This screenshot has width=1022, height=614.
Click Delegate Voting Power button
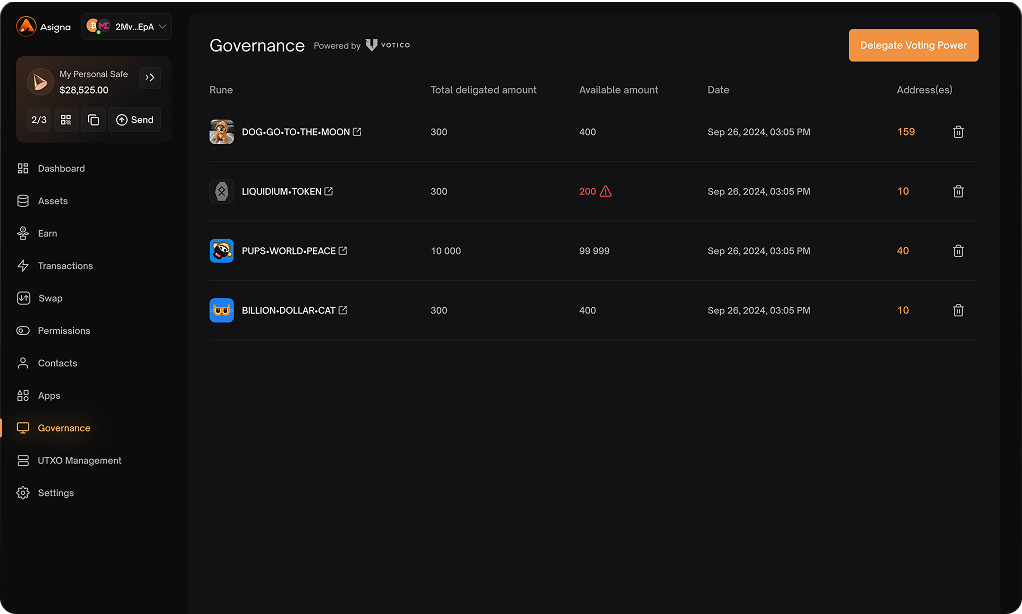click(913, 46)
